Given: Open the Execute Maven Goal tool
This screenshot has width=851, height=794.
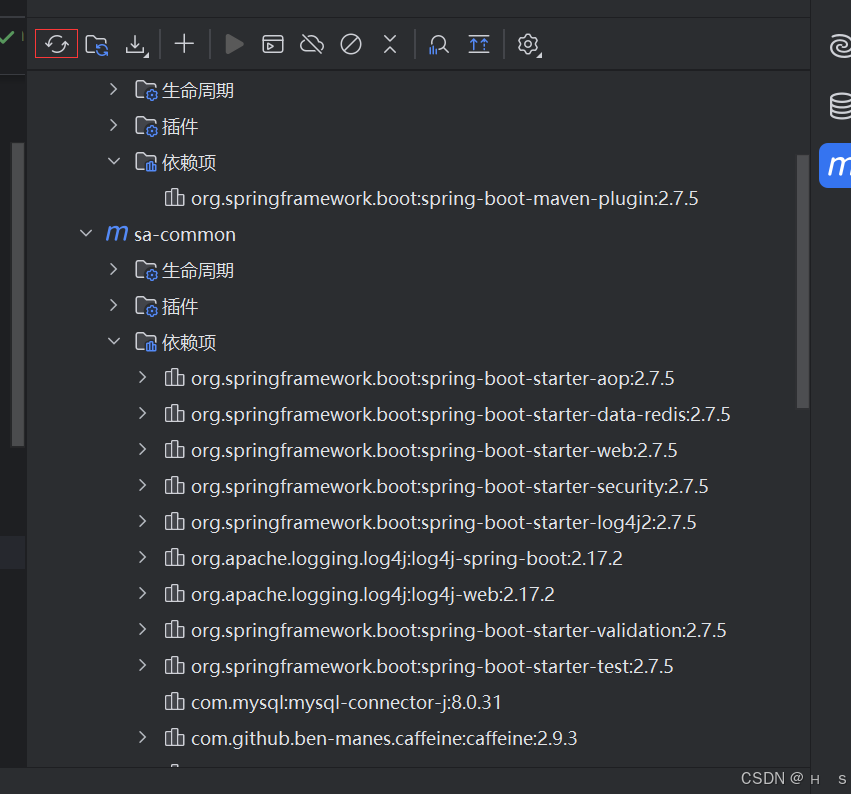Looking at the screenshot, I should tap(272, 44).
